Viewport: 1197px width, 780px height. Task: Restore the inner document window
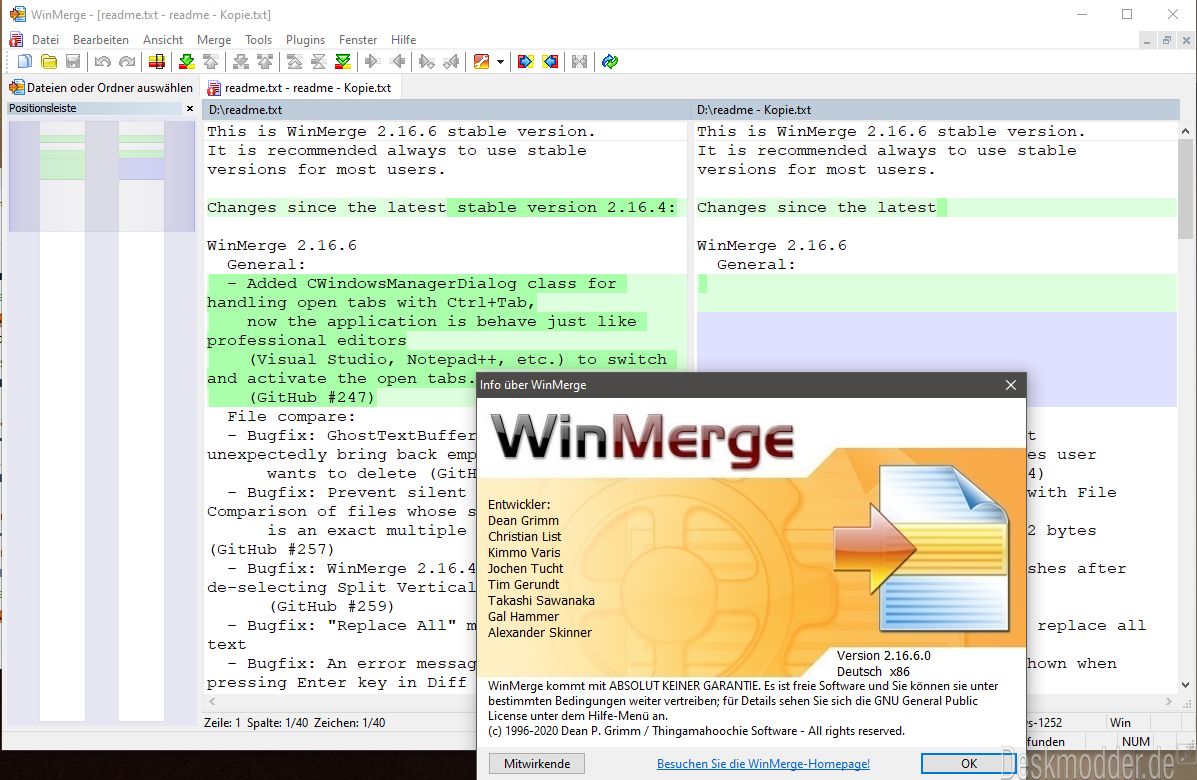point(1166,40)
